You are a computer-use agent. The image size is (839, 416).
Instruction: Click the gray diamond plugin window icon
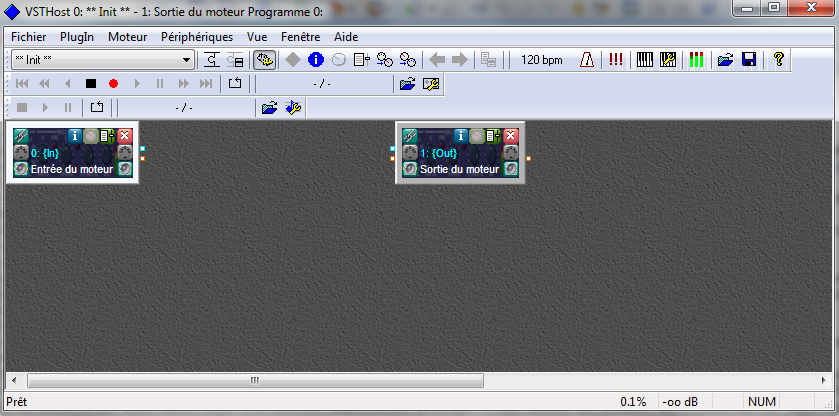point(293,60)
